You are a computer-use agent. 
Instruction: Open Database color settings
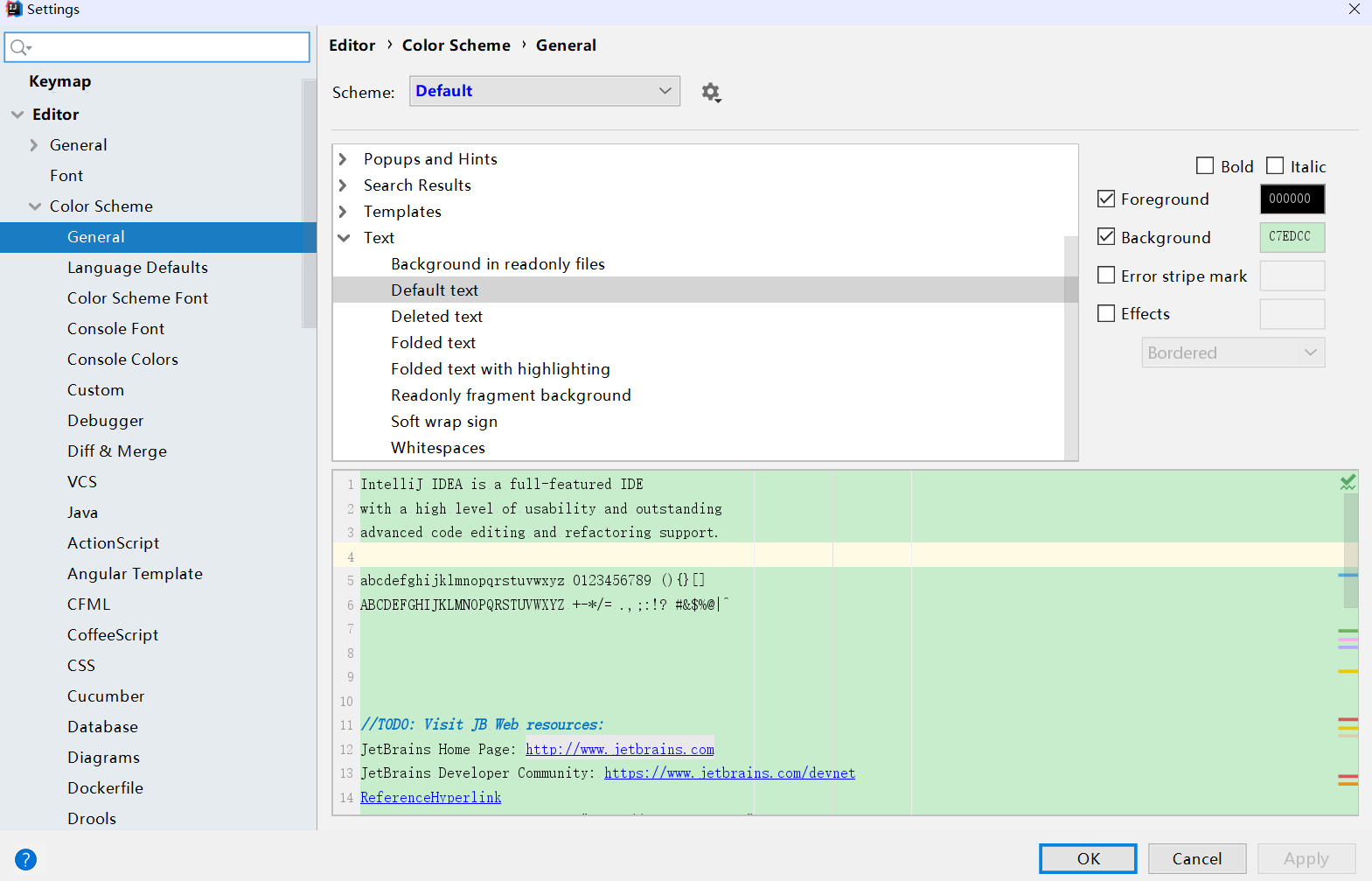tap(102, 727)
